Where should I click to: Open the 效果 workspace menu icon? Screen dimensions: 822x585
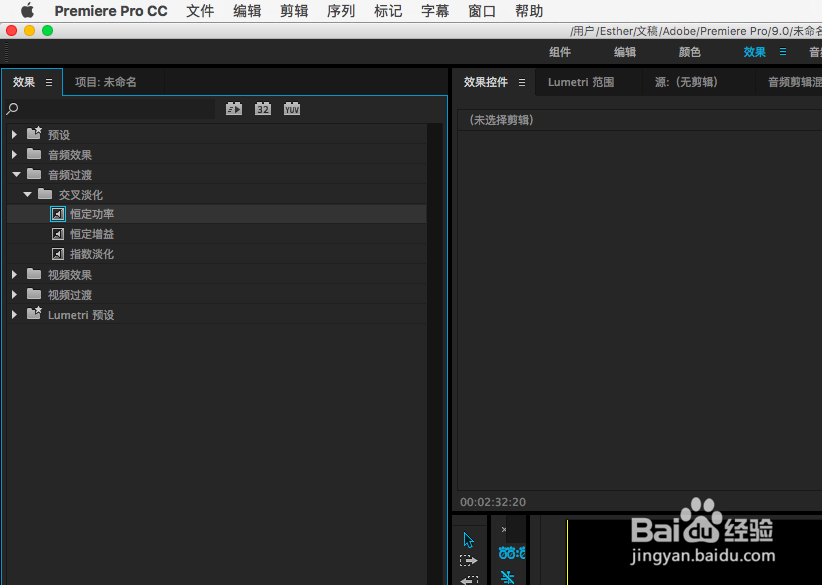click(x=783, y=52)
